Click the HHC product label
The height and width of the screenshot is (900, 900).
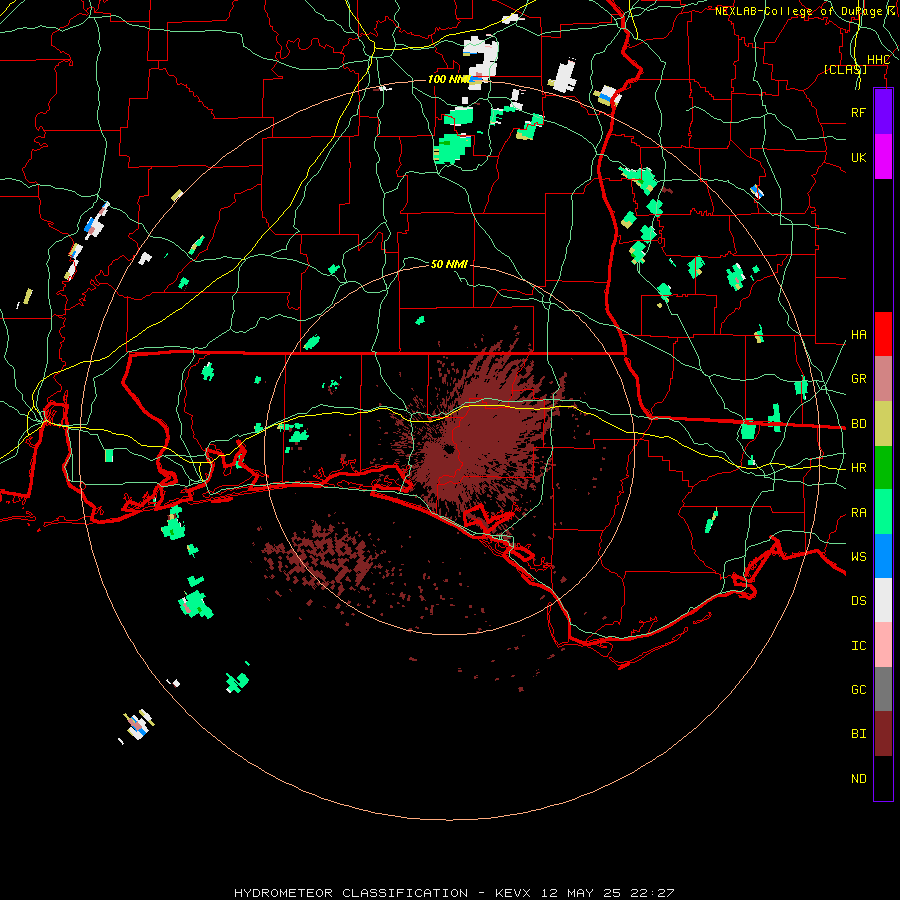[x=878, y=60]
